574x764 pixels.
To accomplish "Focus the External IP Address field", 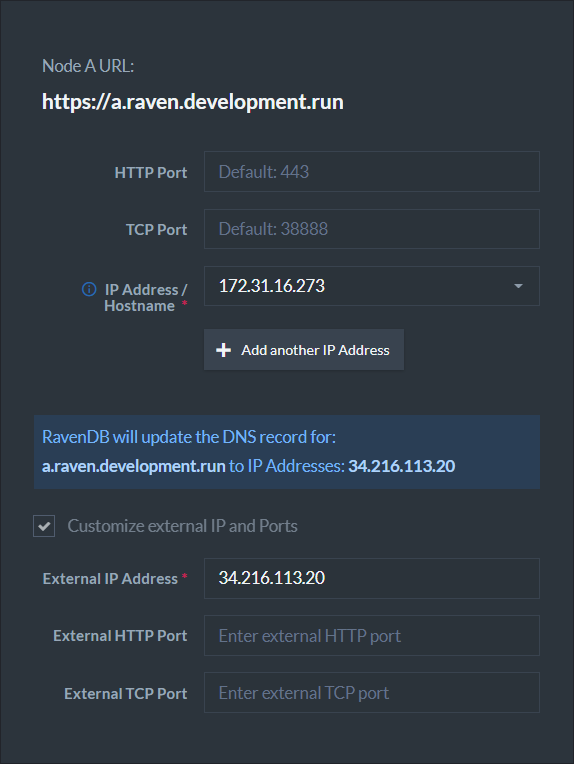I will click(372, 578).
